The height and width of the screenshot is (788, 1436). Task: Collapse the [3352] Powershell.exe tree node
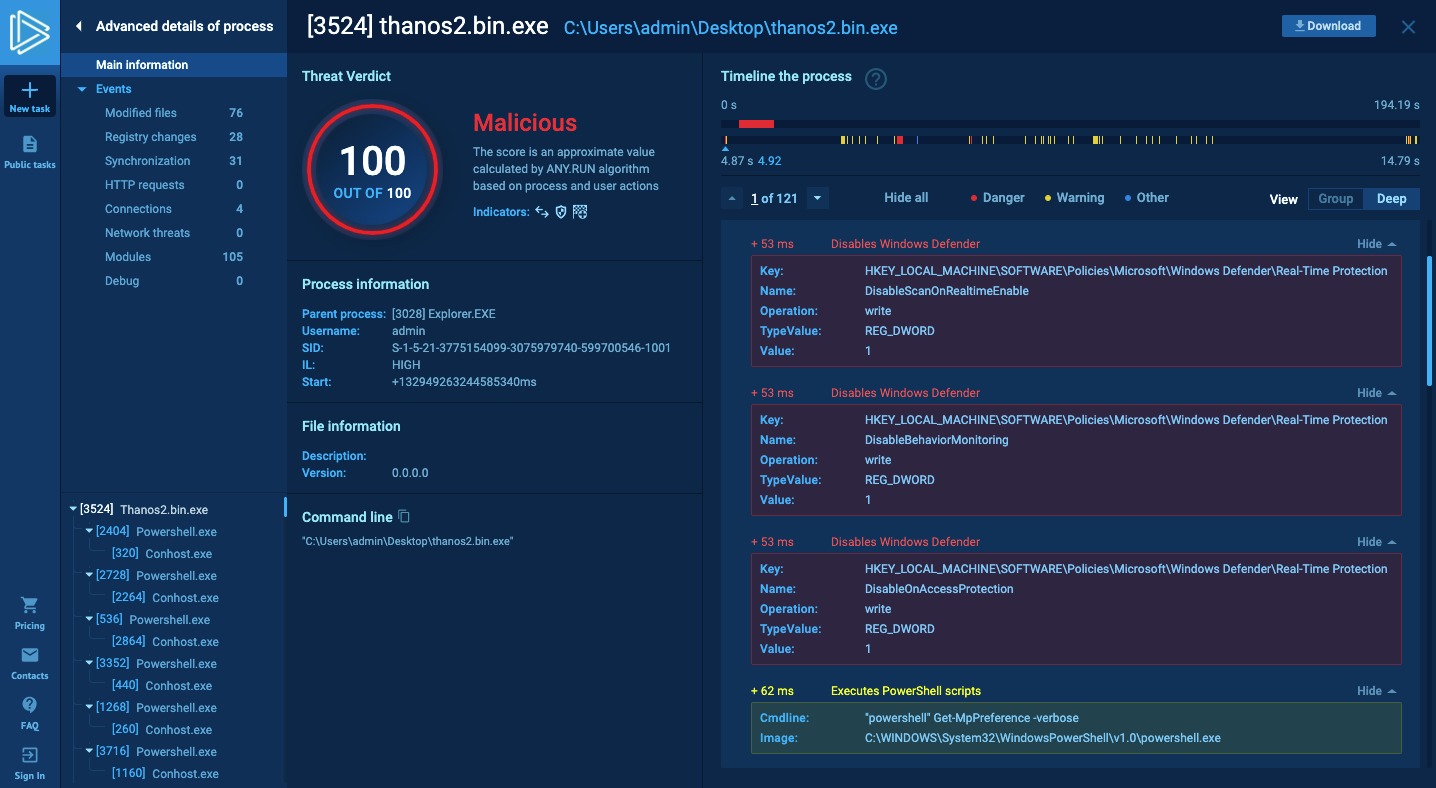pos(89,664)
